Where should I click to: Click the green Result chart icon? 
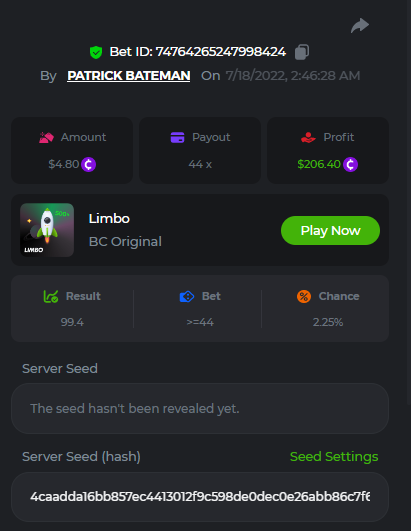(51, 296)
